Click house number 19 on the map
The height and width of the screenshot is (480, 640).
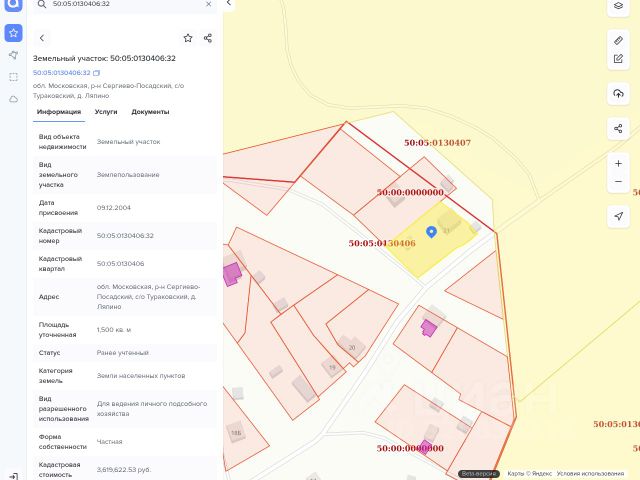click(332, 367)
